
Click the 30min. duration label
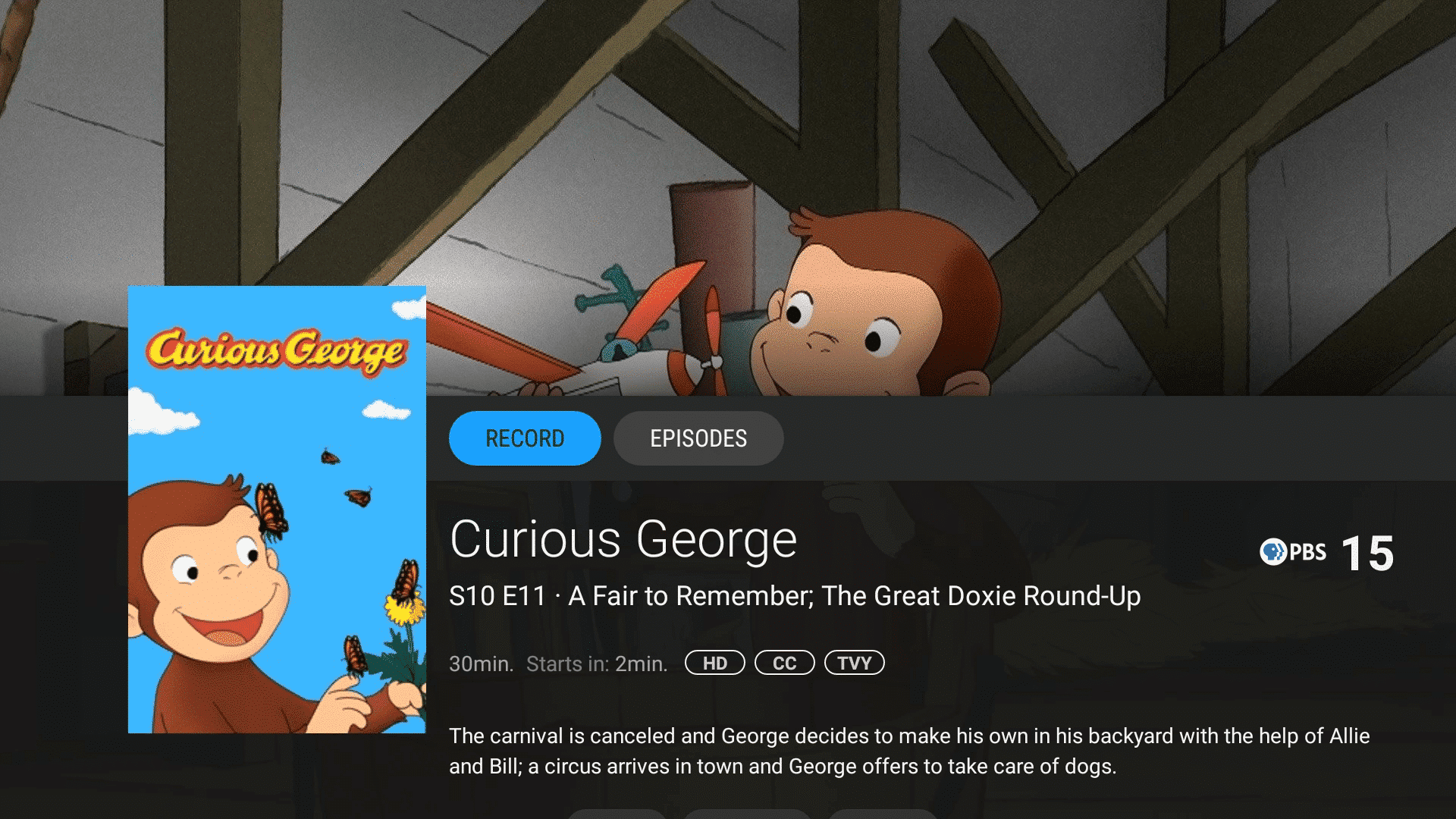tap(481, 664)
